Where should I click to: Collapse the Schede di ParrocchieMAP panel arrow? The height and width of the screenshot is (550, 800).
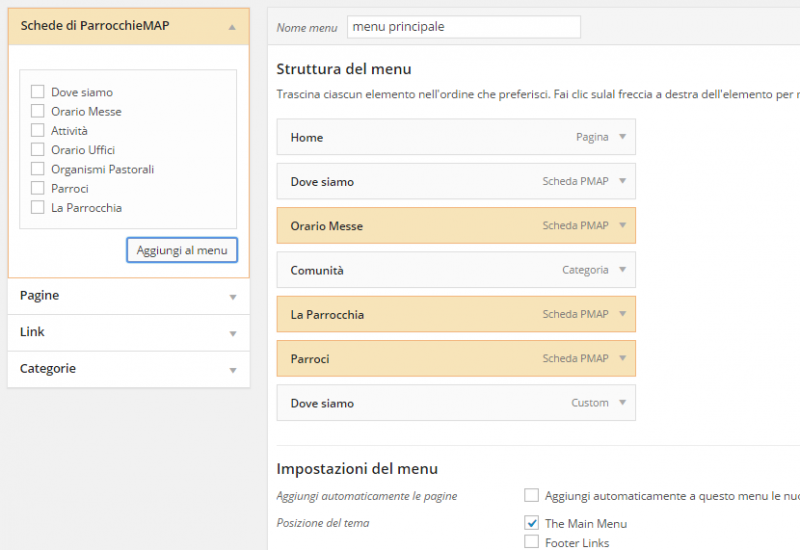pyautogui.click(x=232, y=28)
